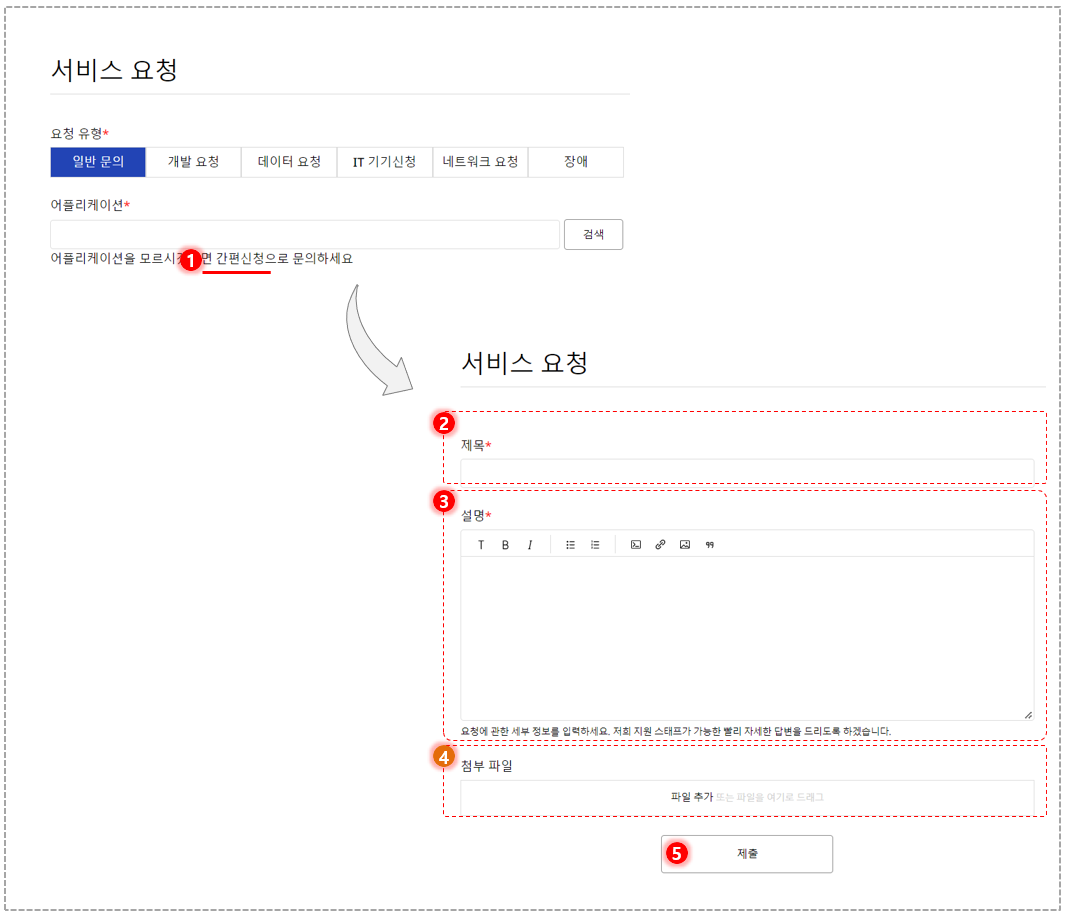Open the text size T tool
Viewport: 1068px width, 918px height.
click(x=481, y=545)
